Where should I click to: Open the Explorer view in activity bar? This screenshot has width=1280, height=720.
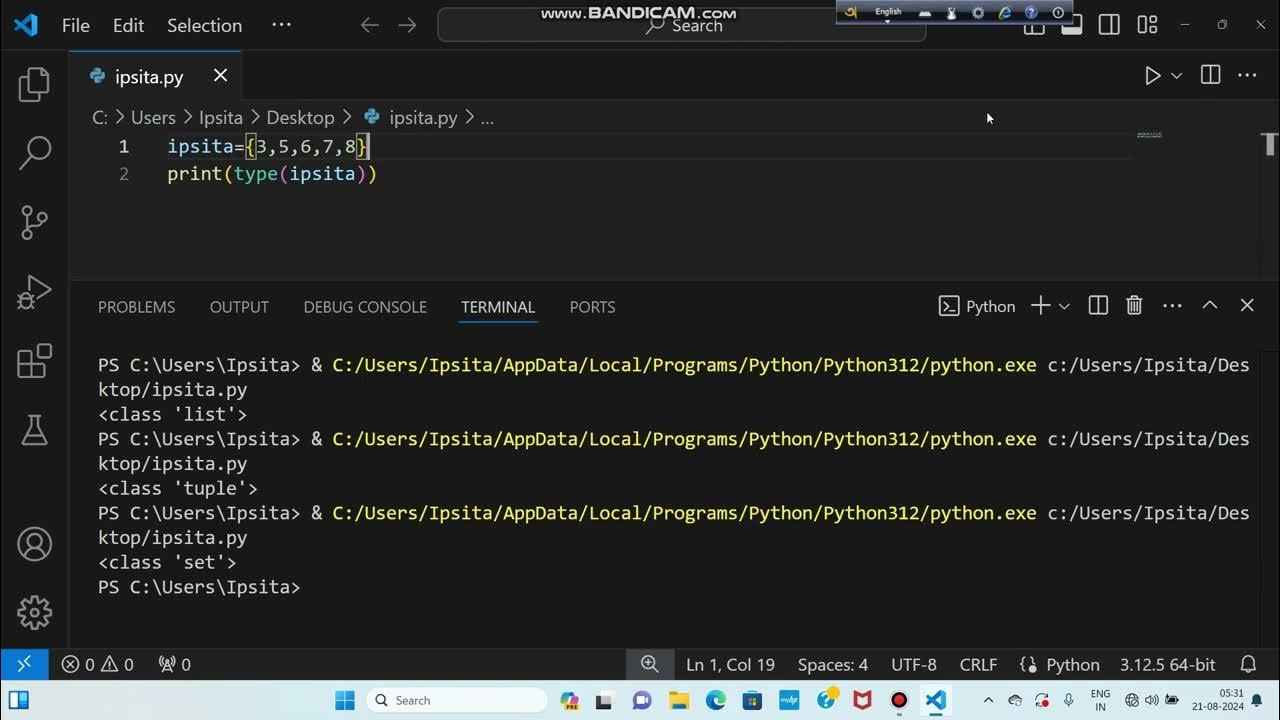point(34,85)
